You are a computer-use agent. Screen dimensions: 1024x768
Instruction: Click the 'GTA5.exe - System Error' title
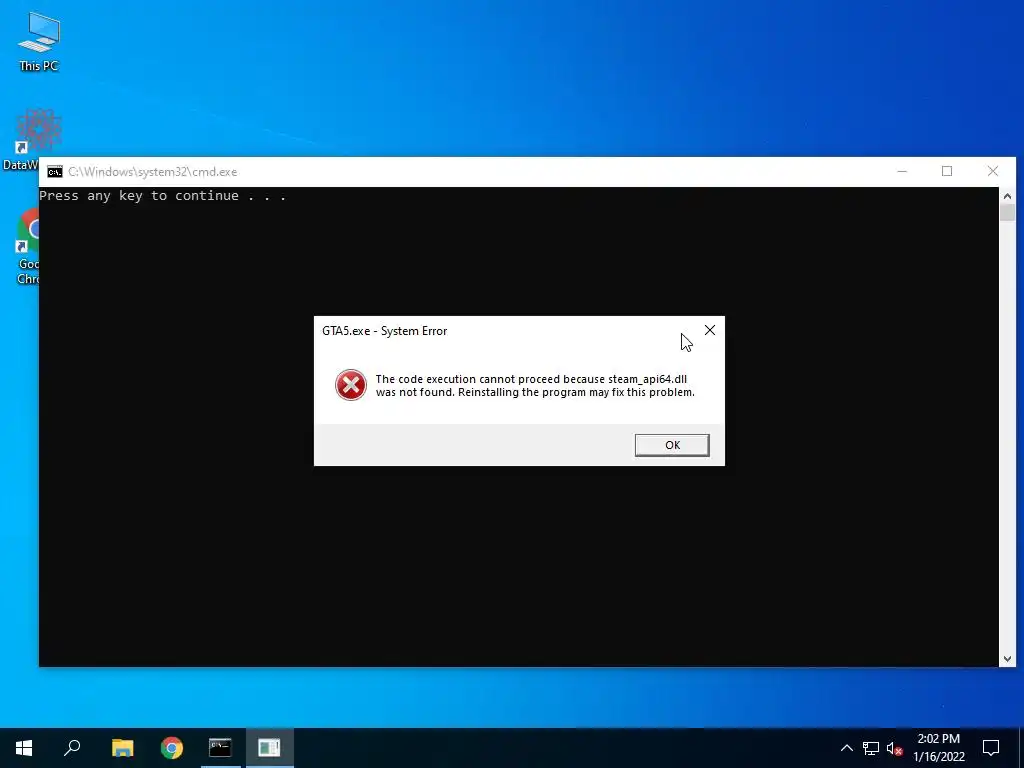[385, 331]
